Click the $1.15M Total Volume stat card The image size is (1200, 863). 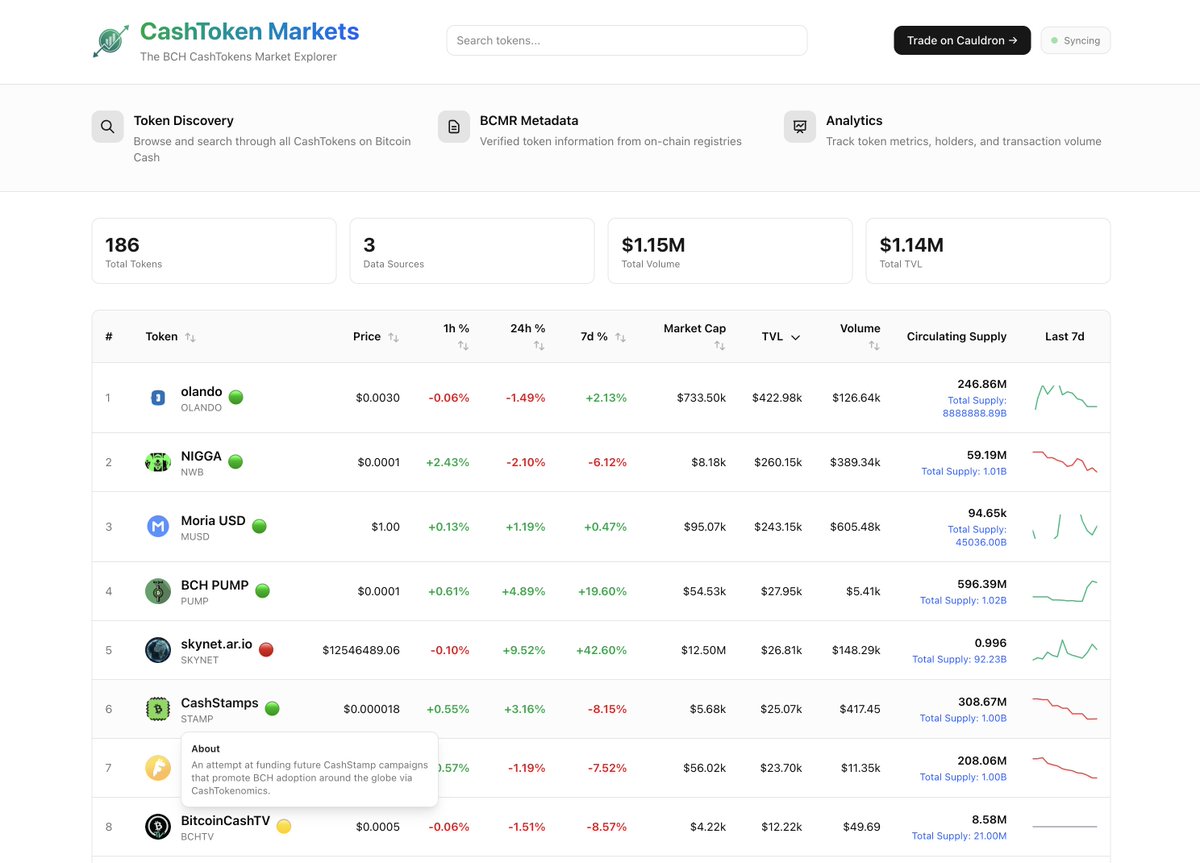730,251
